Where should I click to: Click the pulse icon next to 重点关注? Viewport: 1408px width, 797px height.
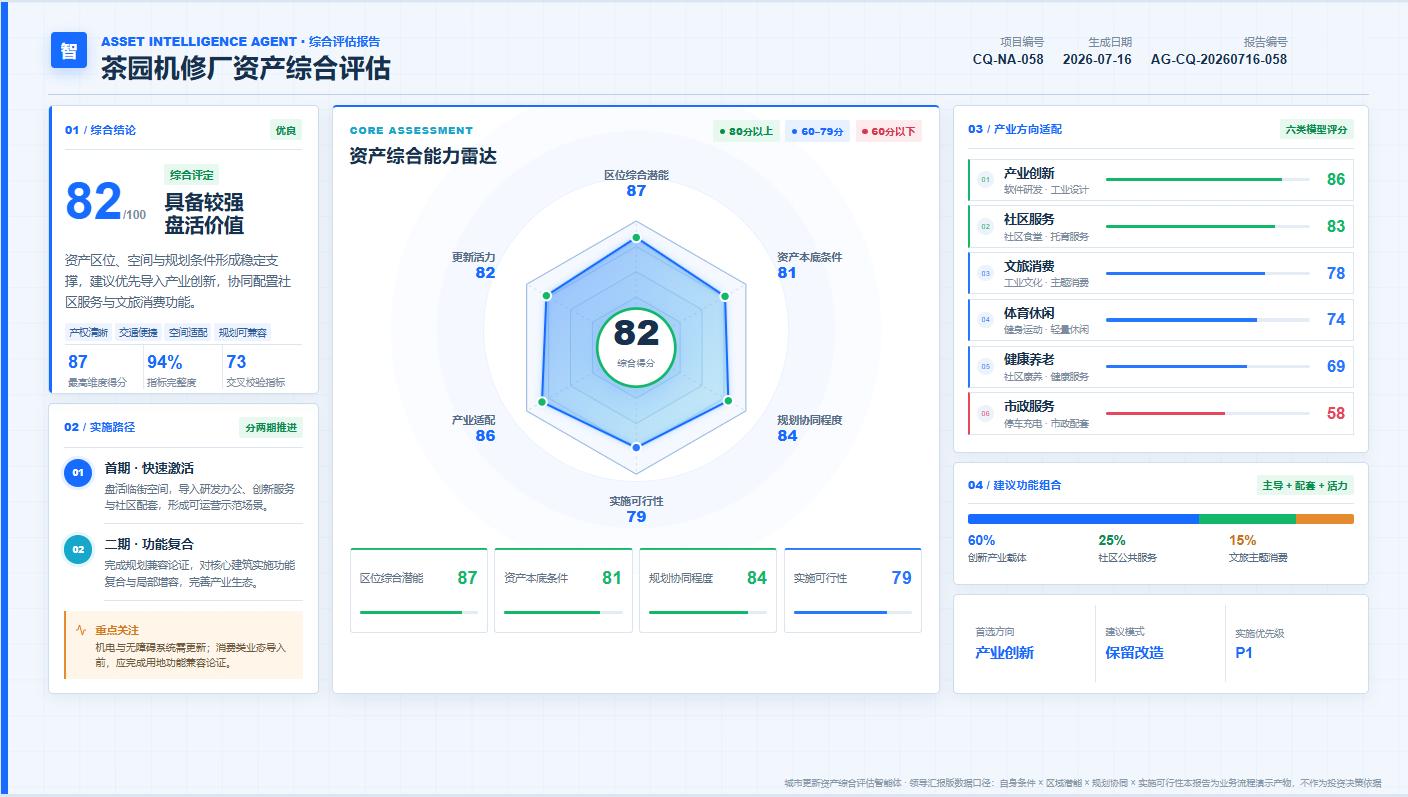coord(81,630)
